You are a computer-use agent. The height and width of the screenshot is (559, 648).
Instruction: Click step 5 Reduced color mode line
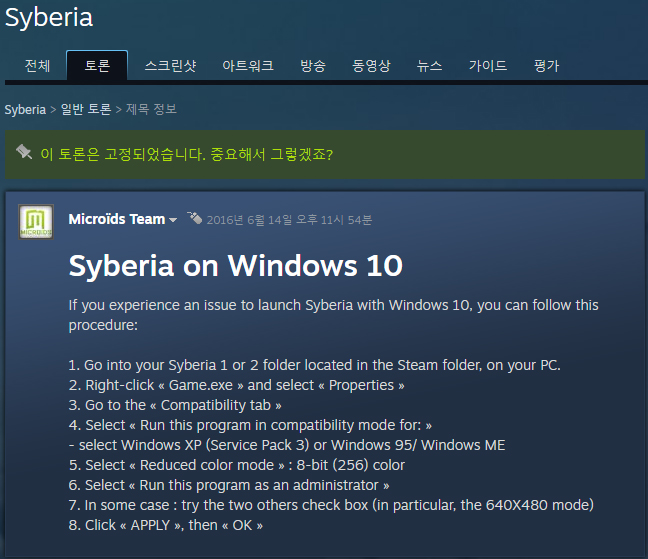click(x=237, y=465)
